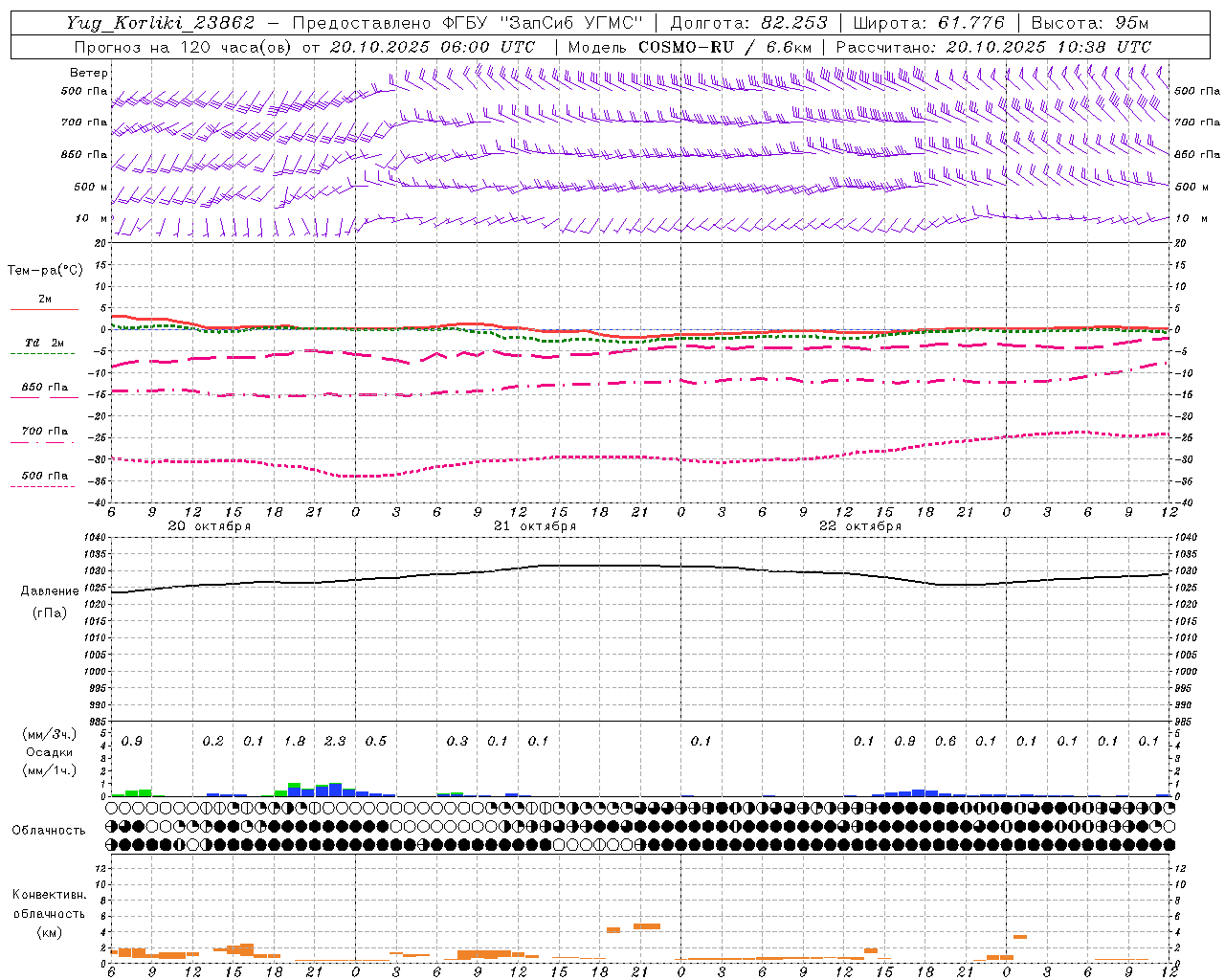The height and width of the screenshot is (980, 1225).
Task: Click the green dashed sample under Td 2м
Action: (x=42, y=354)
